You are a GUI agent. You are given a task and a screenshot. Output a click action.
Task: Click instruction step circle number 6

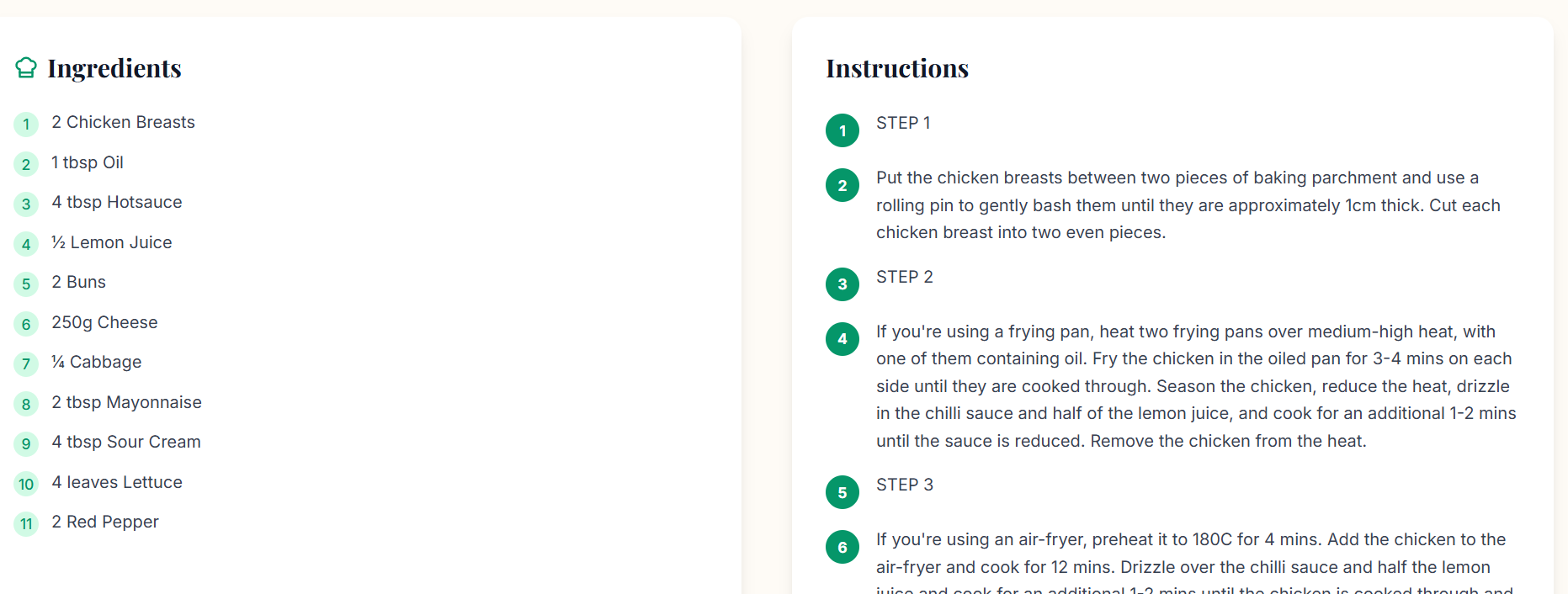pos(842,547)
